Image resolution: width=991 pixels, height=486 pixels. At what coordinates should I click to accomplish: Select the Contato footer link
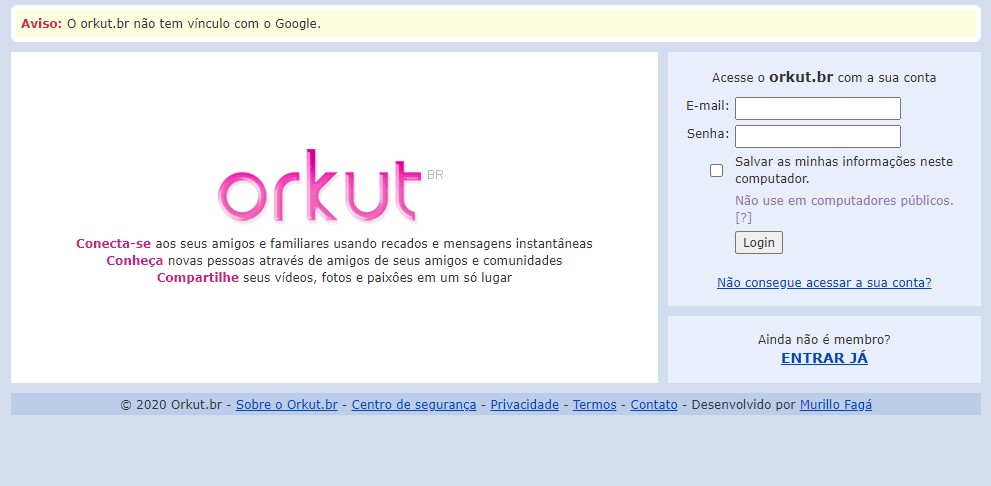coord(653,405)
